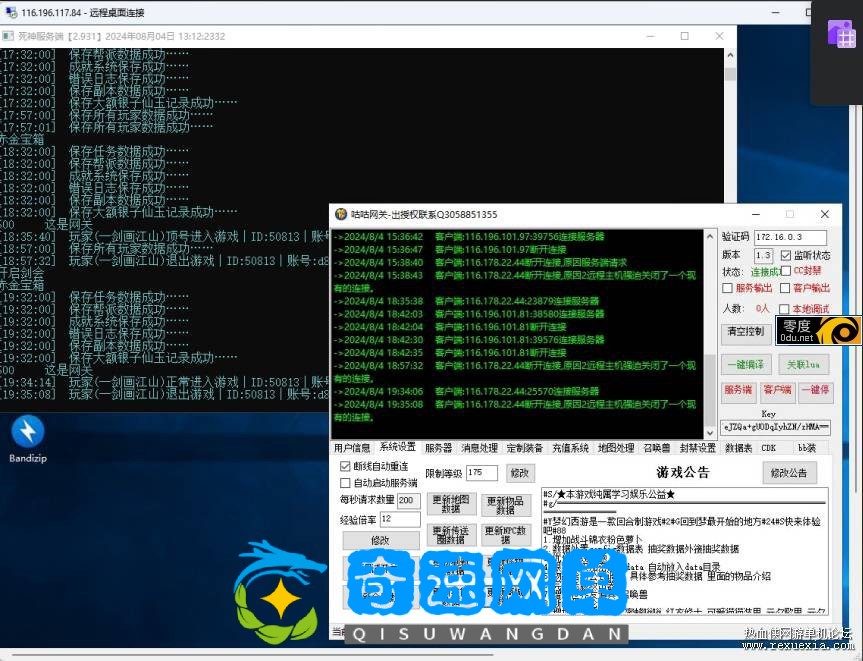Screen dimensions: 863x661
Task: Click the 验证码 IP input field
Action: tap(789, 238)
